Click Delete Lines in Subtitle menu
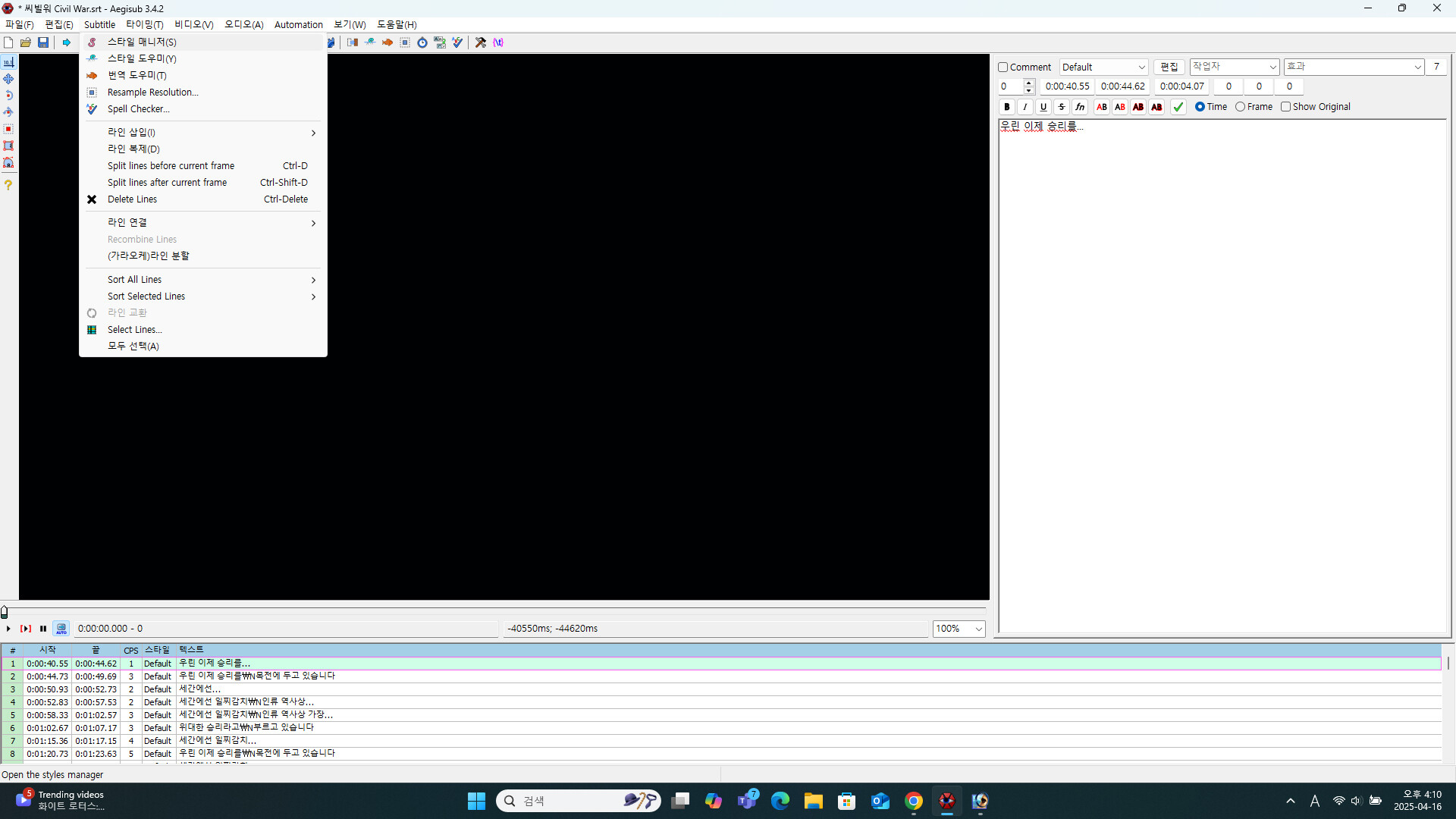 click(x=132, y=199)
